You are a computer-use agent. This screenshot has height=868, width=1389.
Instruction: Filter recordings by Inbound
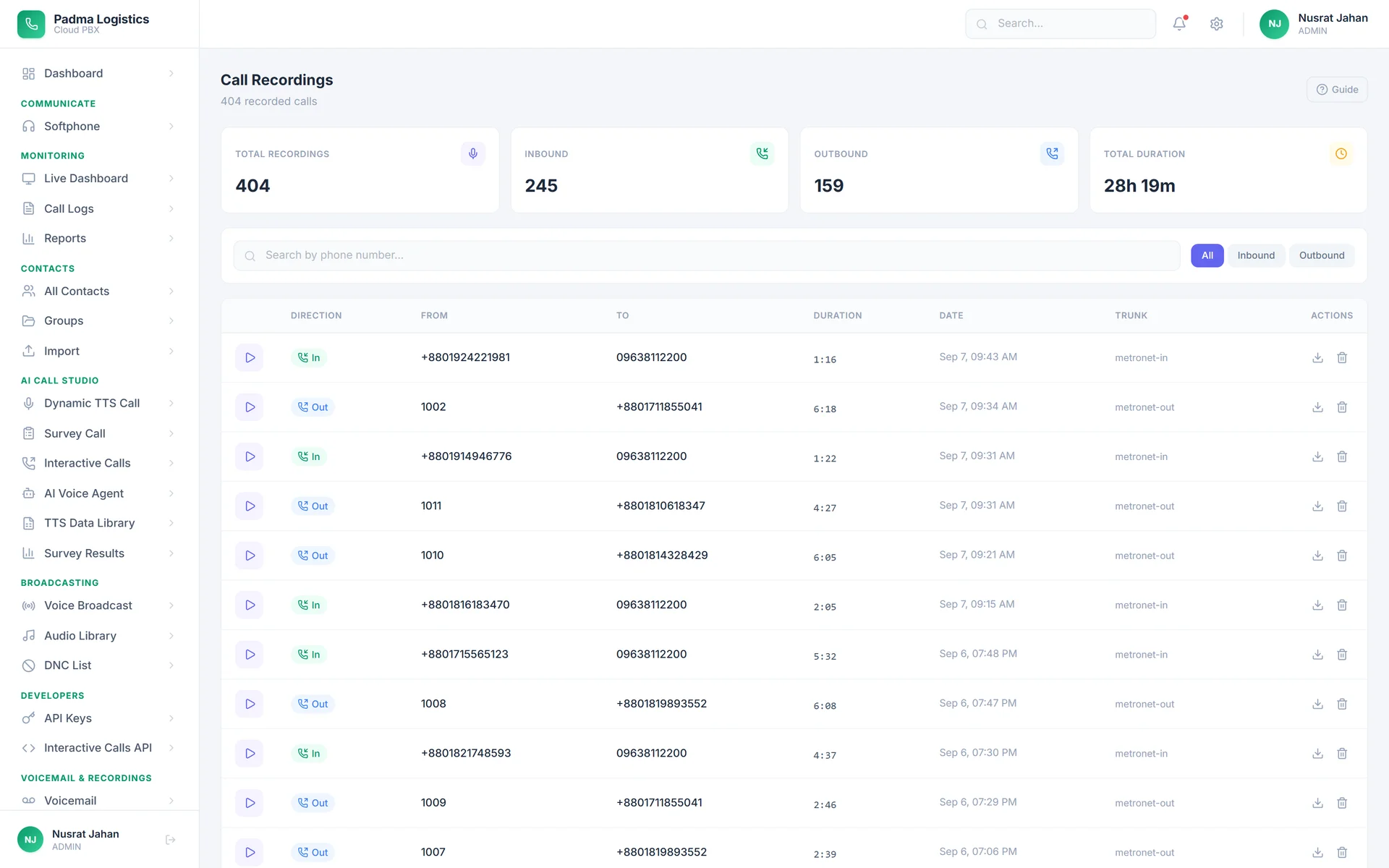[1256, 255]
